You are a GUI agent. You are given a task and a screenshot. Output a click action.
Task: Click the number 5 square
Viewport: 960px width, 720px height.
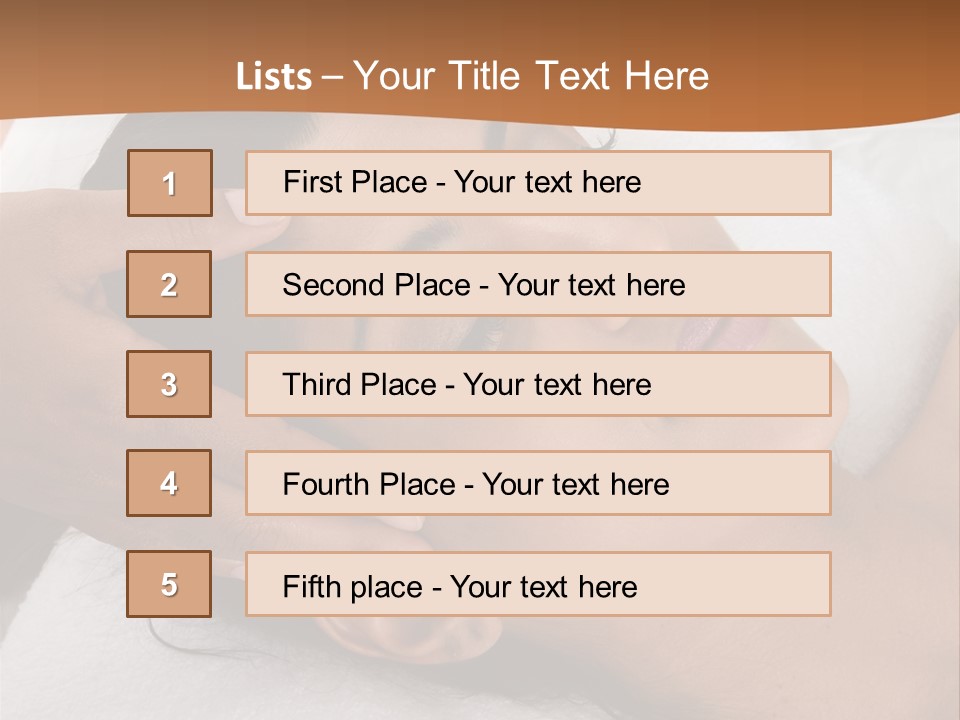point(169,584)
